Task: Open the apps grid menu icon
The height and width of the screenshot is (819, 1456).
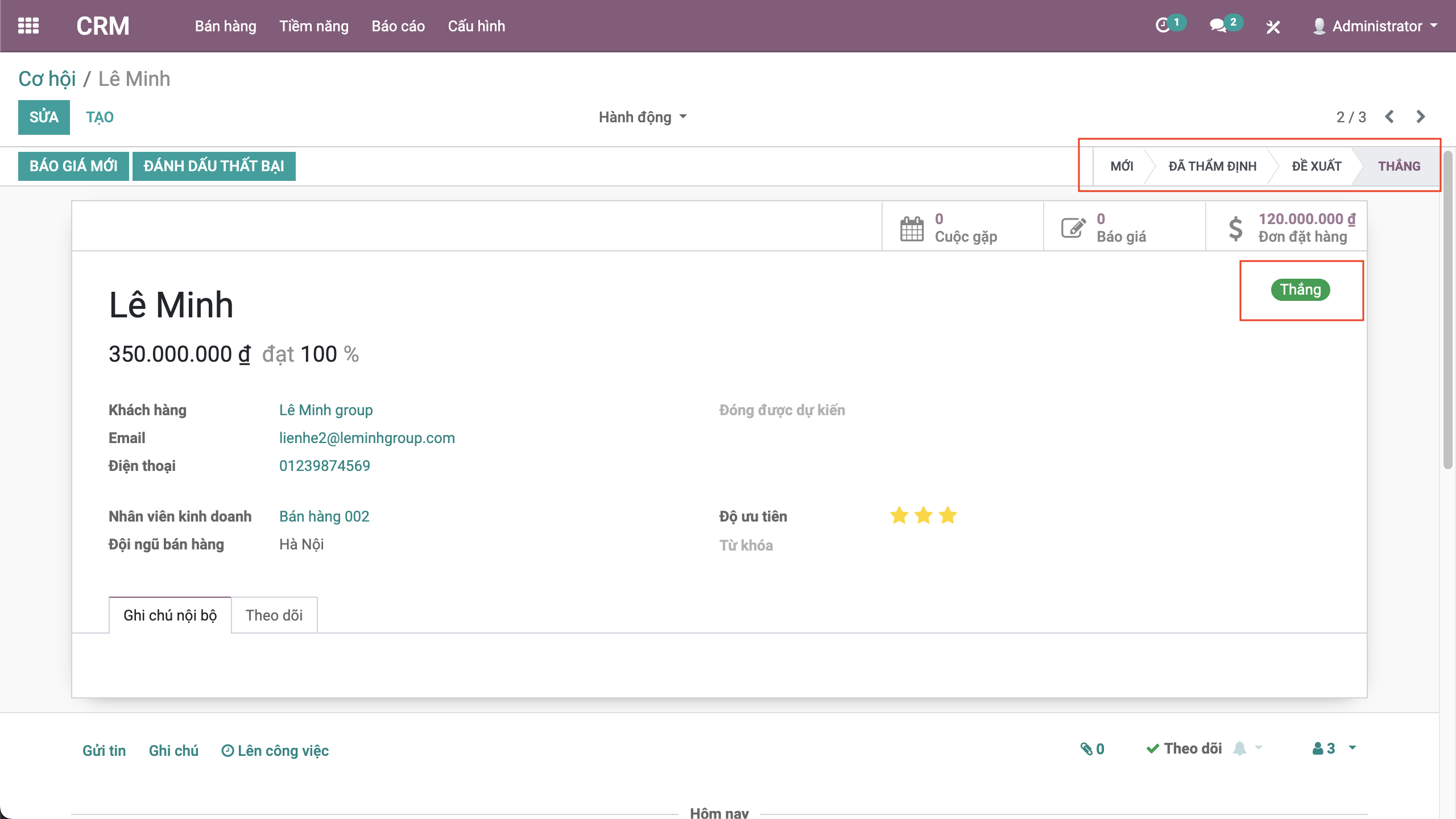Action: click(28, 26)
